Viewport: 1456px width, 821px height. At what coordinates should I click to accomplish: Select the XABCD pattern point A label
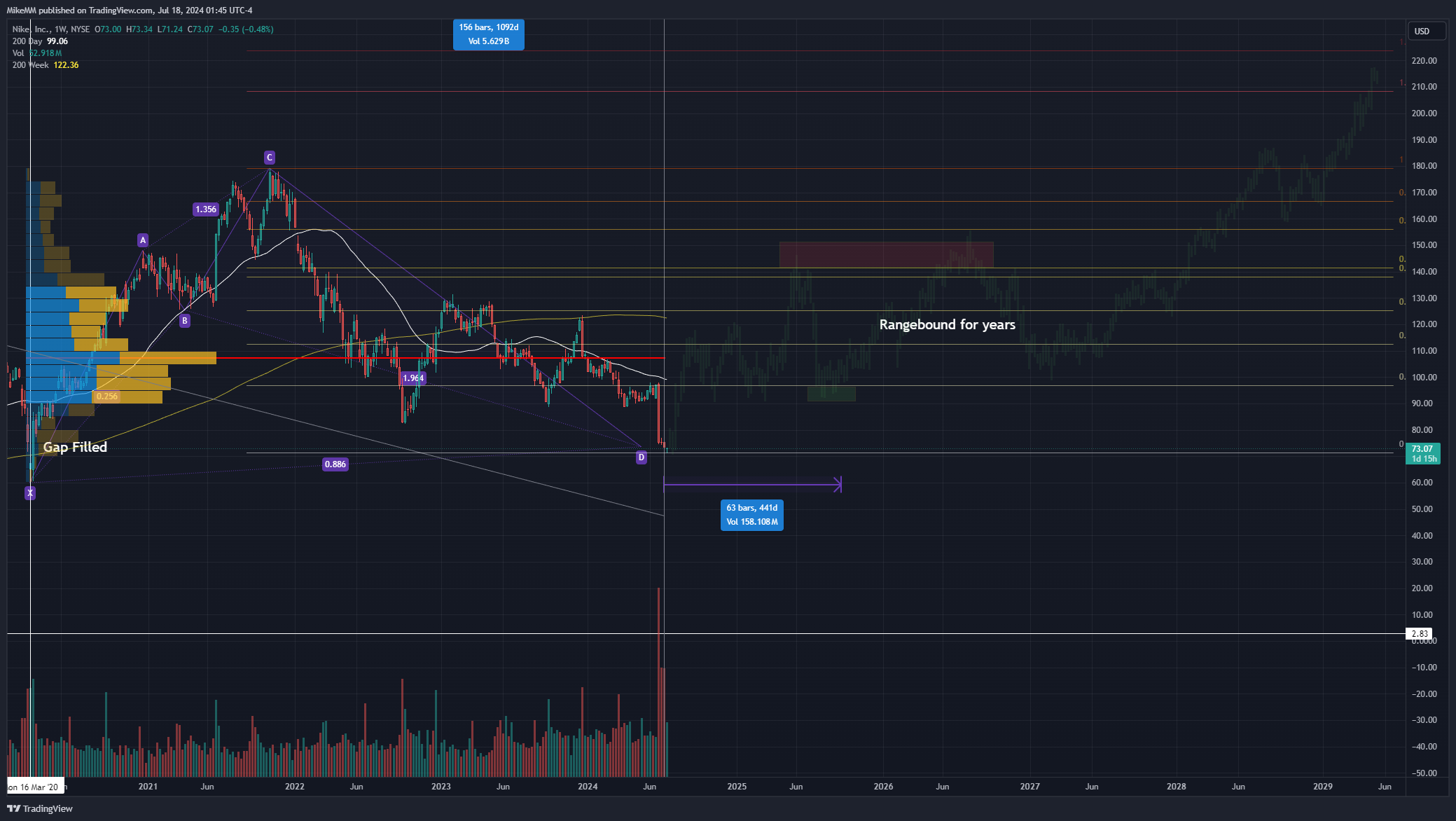tap(143, 240)
